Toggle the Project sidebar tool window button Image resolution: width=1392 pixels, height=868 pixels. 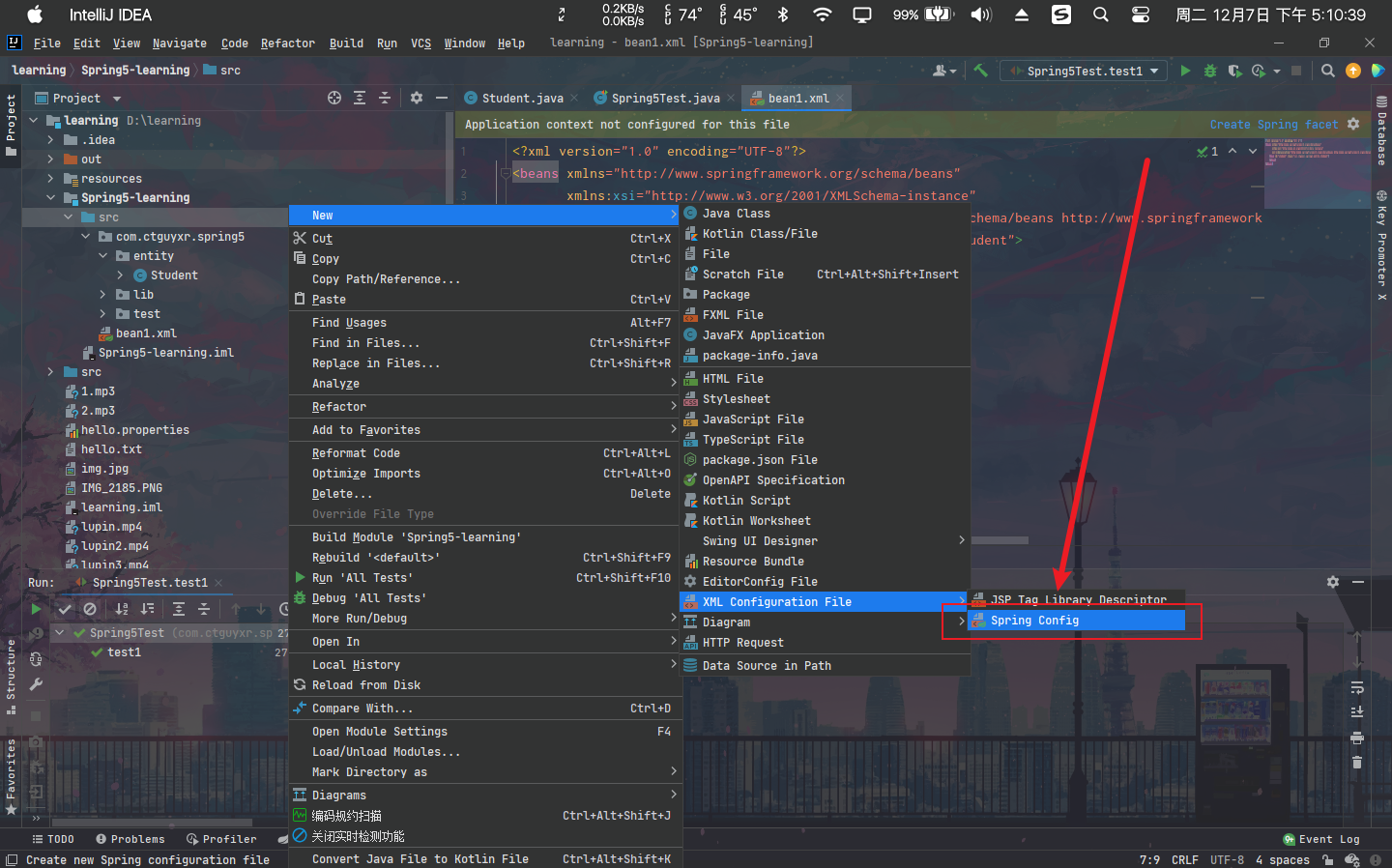coord(11,124)
